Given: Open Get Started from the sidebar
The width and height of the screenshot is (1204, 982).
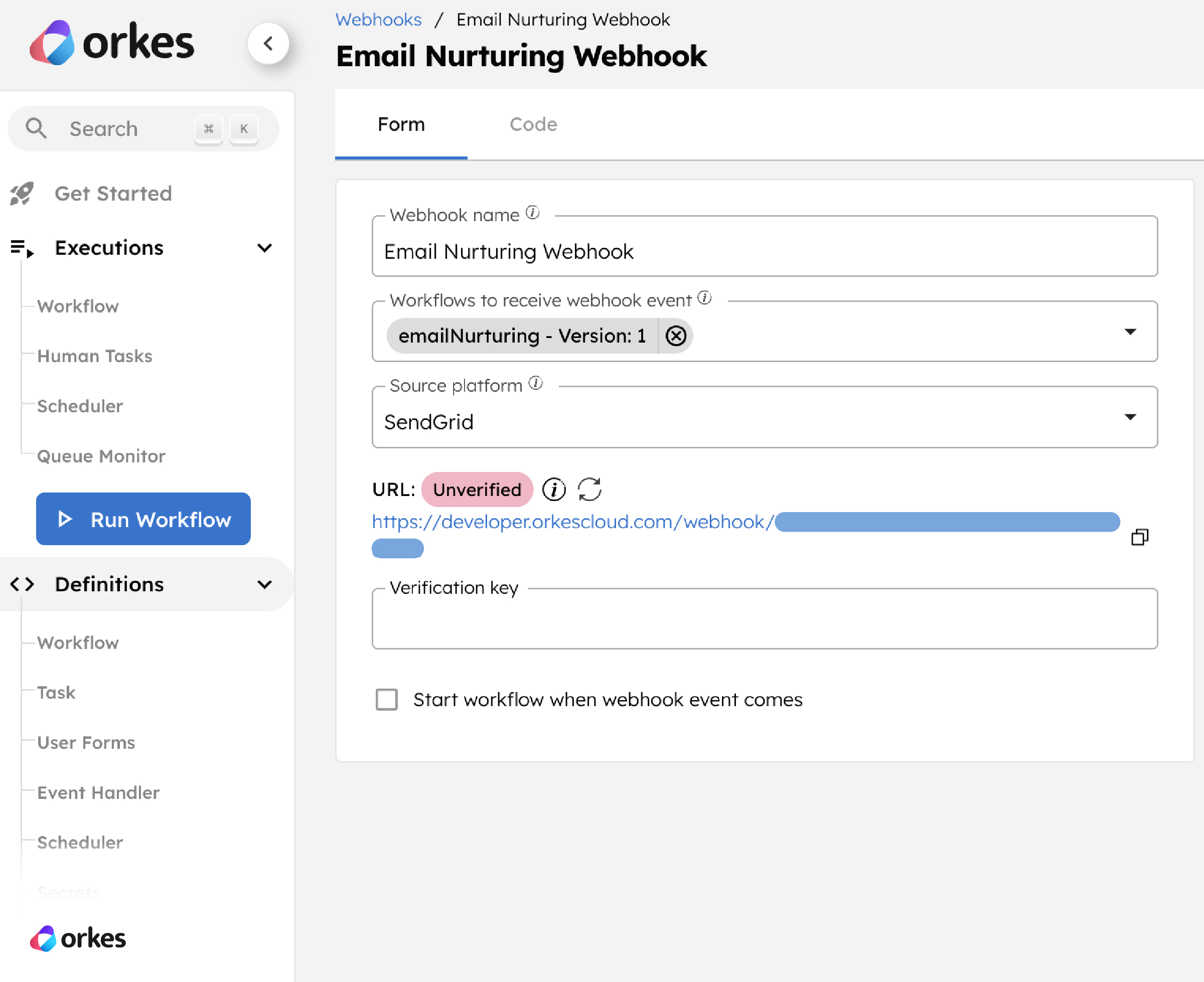Looking at the screenshot, I should coord(112,194).
